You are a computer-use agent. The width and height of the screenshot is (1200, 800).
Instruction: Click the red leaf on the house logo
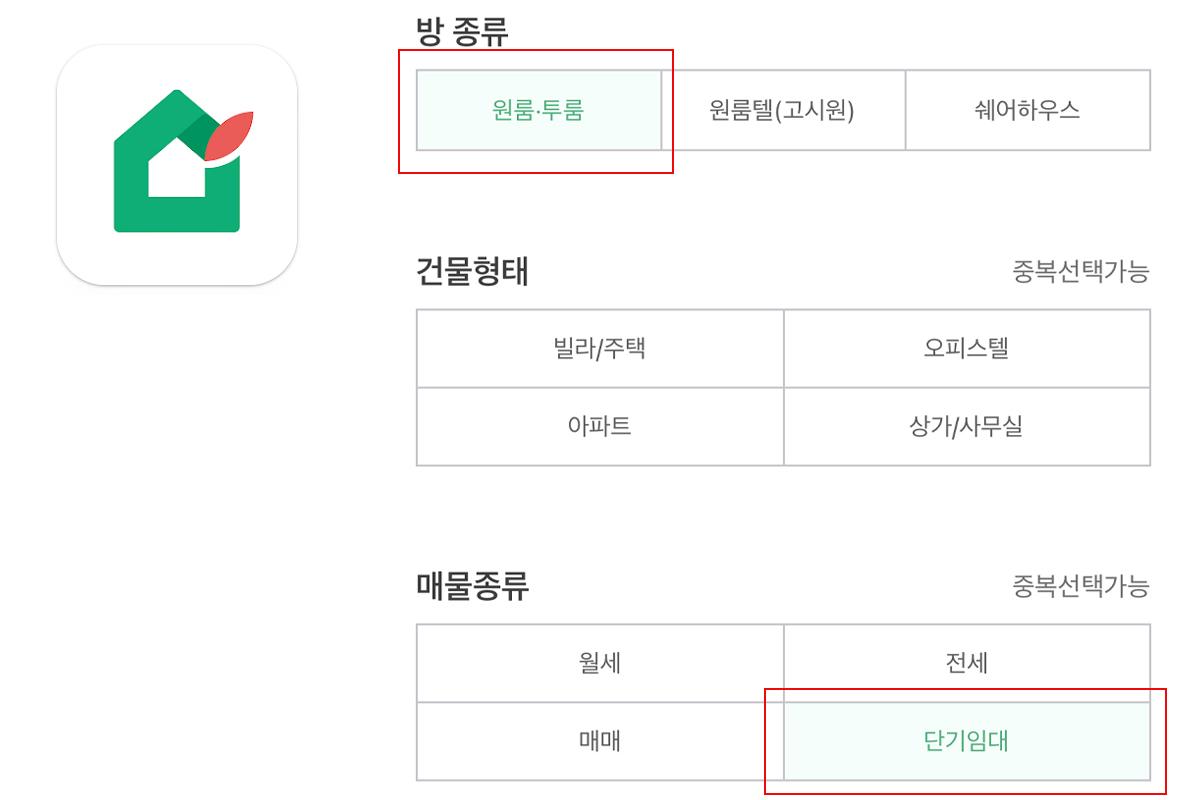tap(229, 137)
